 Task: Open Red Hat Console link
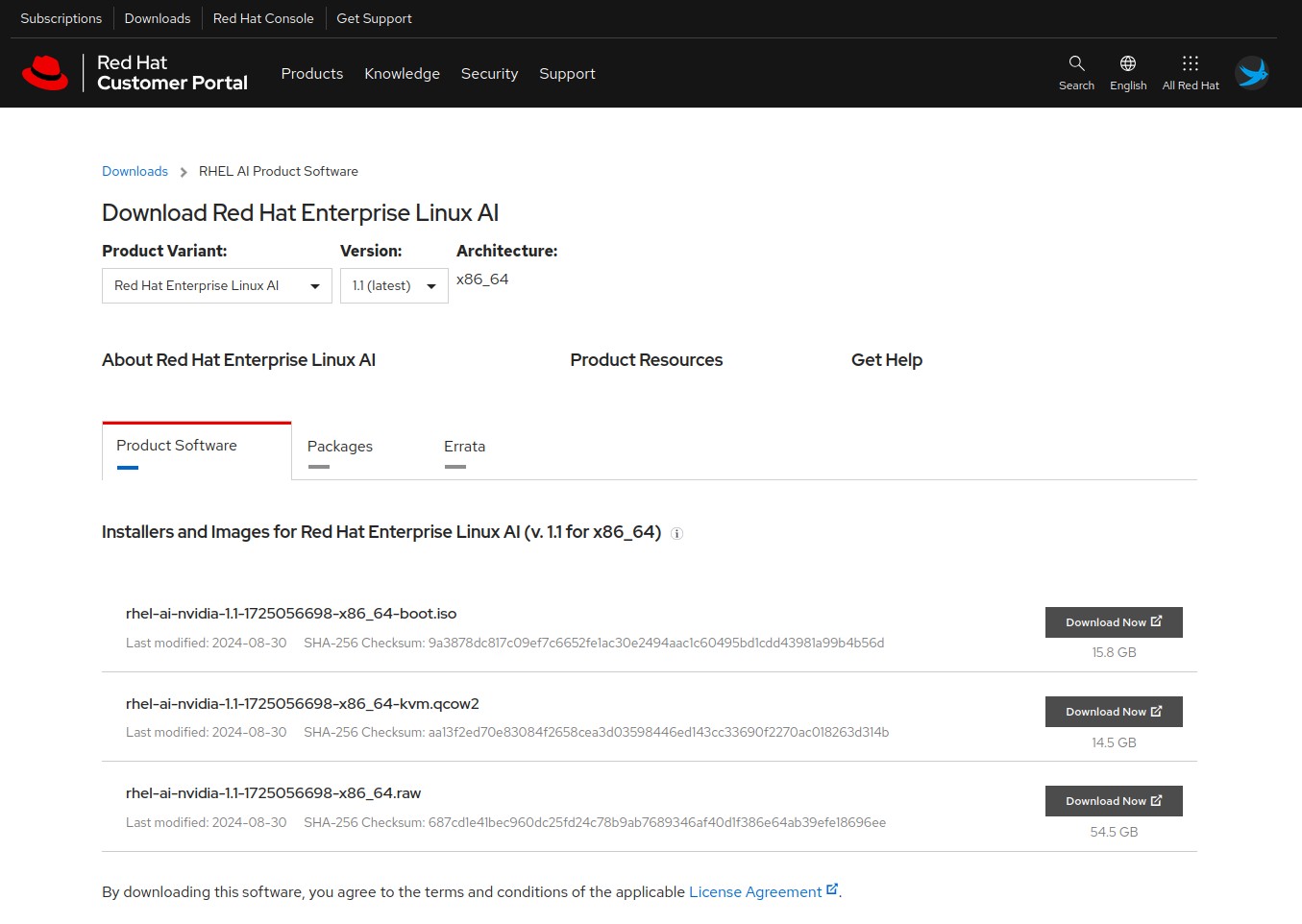pyautogui.click(x=263, y=18)
